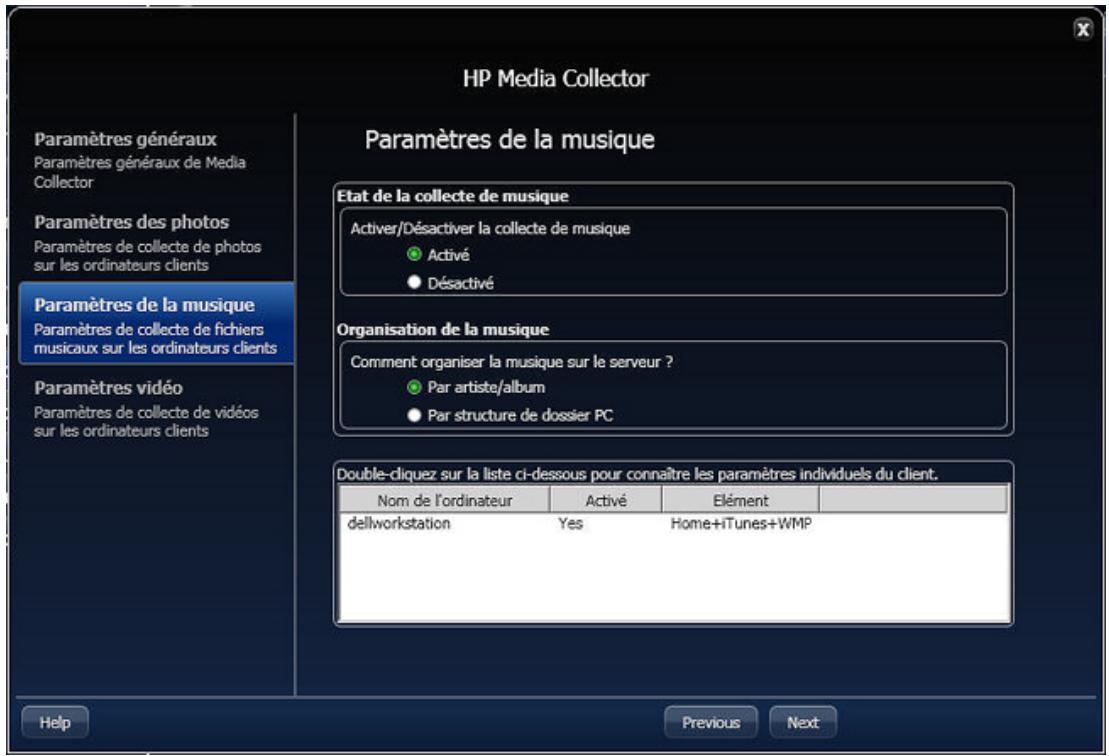
Task: Choose Par structure de dossier PC option
Action: [x=414, y=415]
